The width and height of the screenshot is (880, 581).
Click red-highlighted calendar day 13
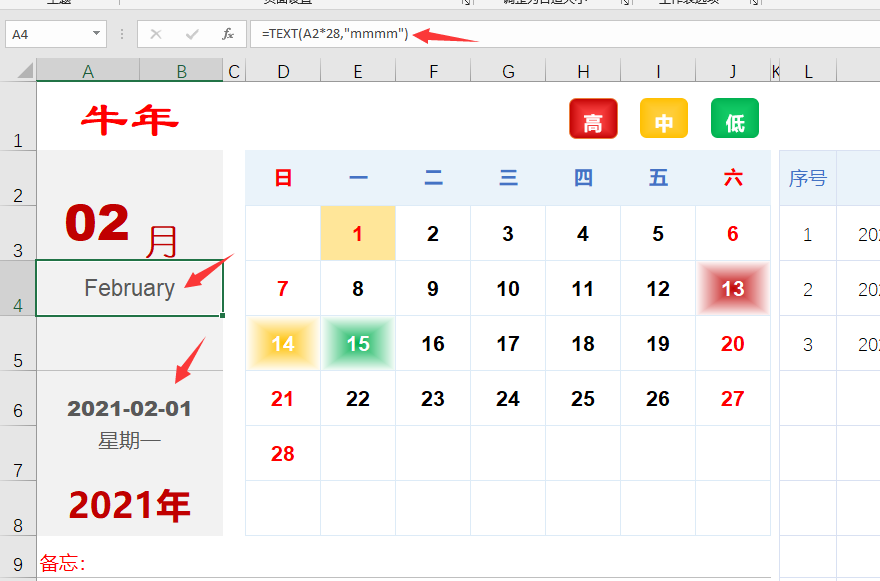pos(733,288)
